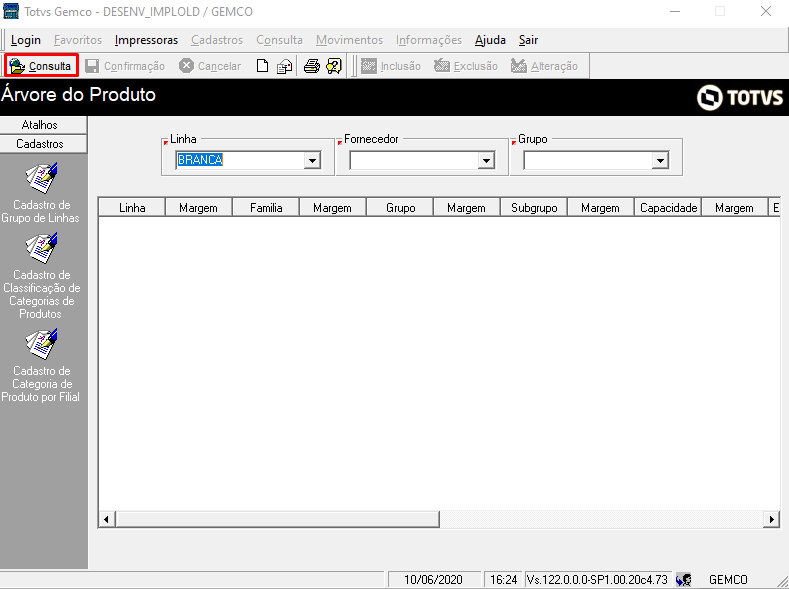Click the Familia column header
This screenshot has height=589, width=789.
(266, 208)
